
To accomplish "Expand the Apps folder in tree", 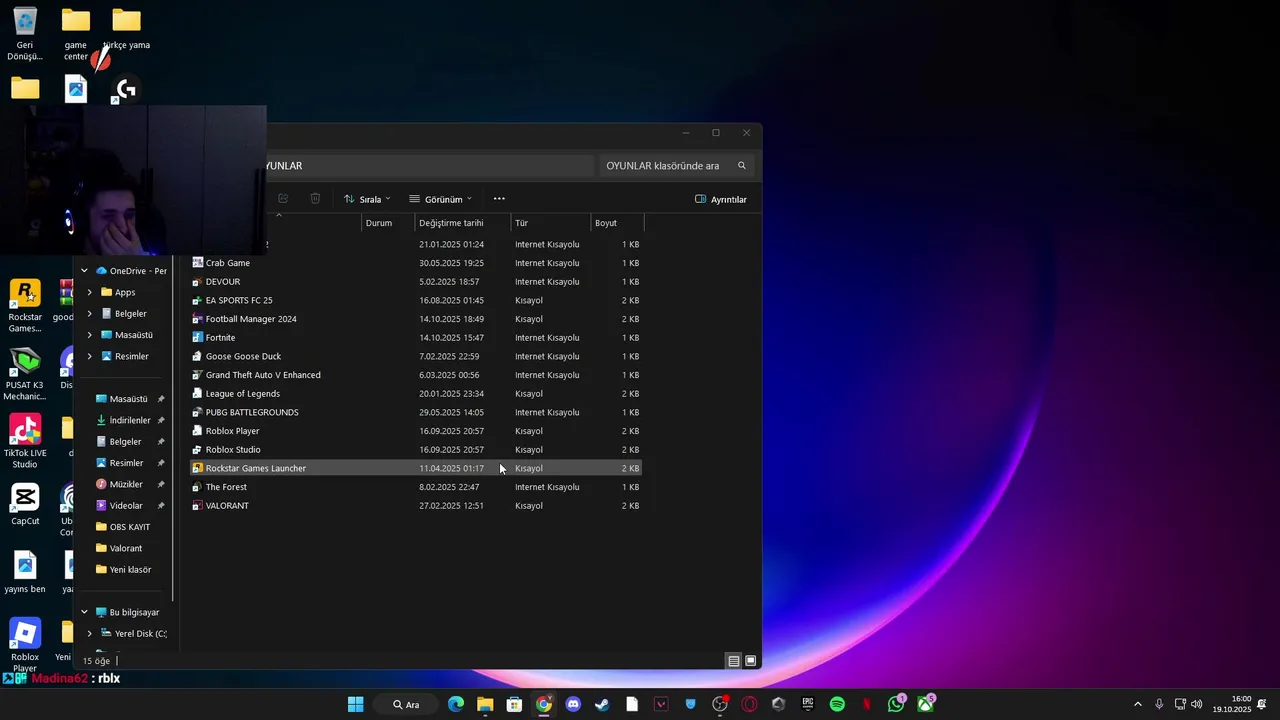I will point(90,292).
